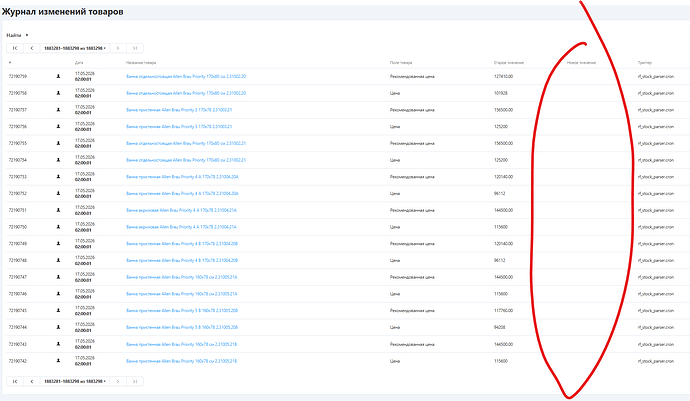Go to first page in bottom pagination
Viewport: 690px width, 401px height.
[x=15, y=381]
